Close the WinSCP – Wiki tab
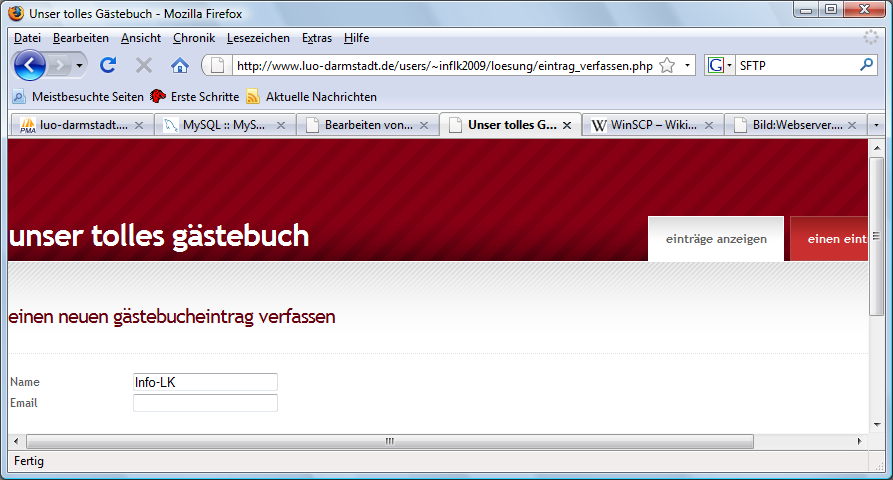 click(x=709, y=126)
